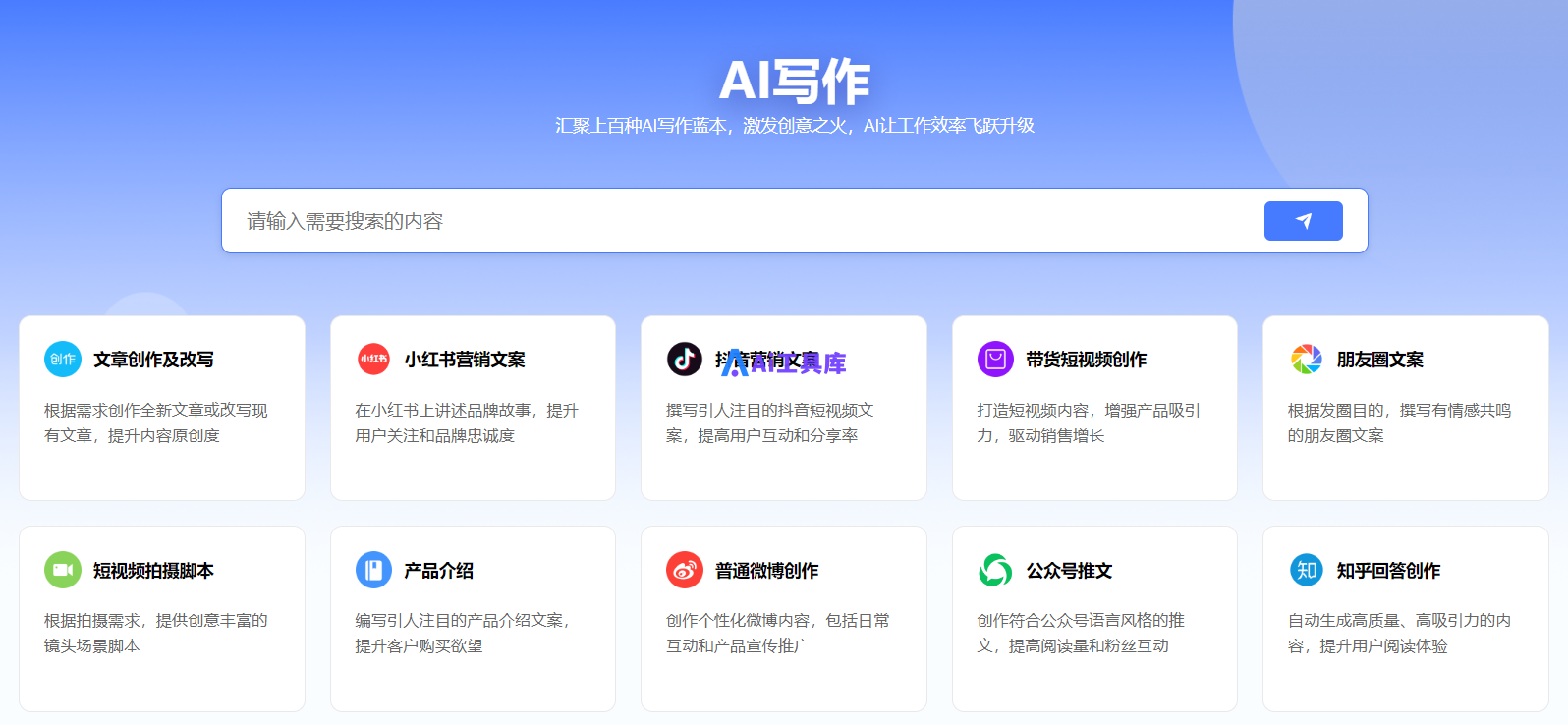Click the description 在小红书上讲述品牌故事
This screenshot has width=1568, height=725.
pyautogui.click(x=467, y=422)
